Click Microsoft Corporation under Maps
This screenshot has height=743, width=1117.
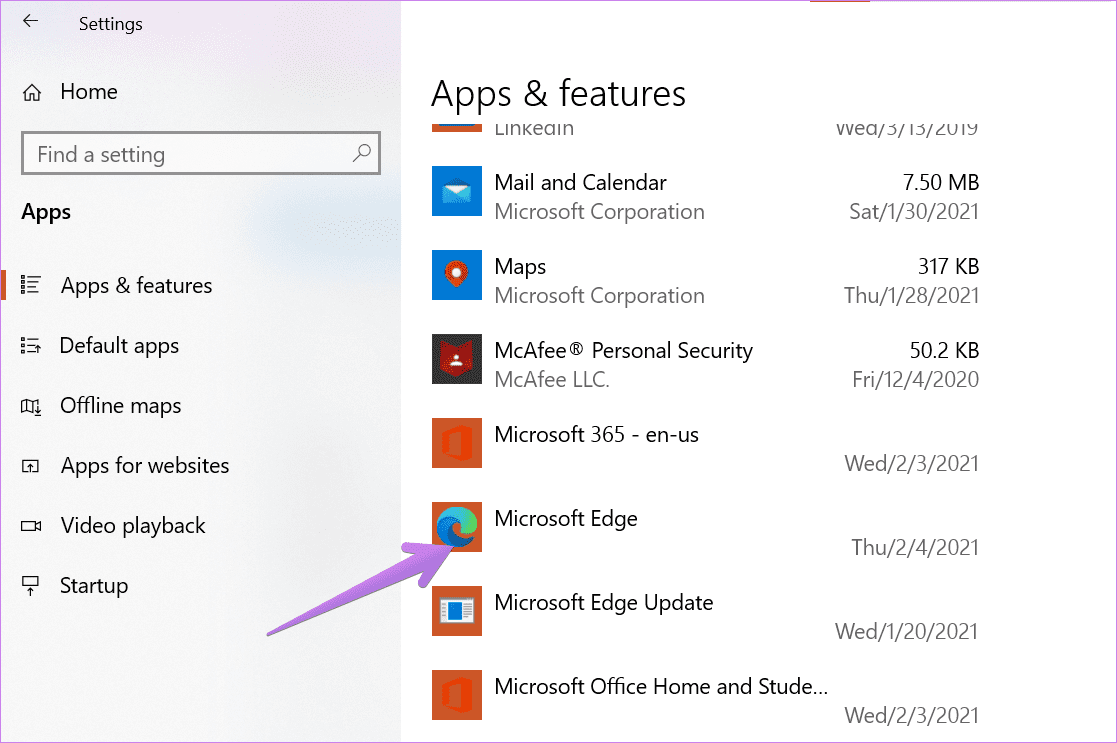coord(599,296)
